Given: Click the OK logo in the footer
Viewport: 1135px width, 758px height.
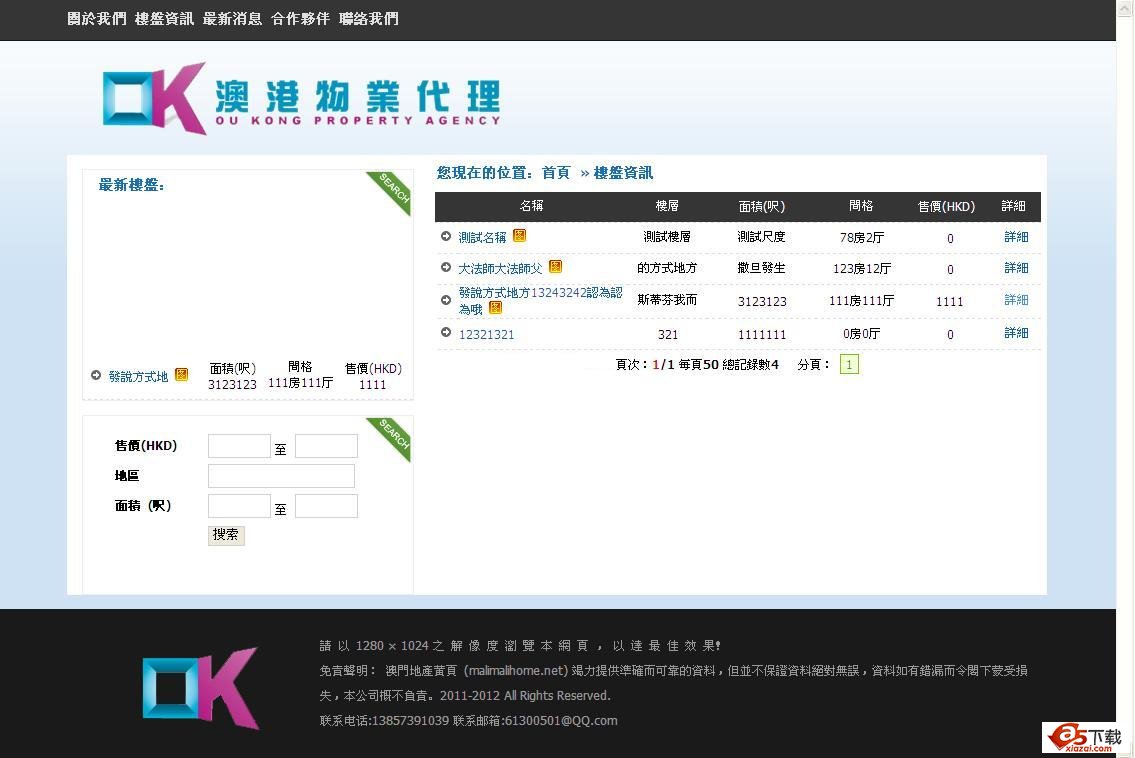Looking at the screenshot, I should point(201,688).
